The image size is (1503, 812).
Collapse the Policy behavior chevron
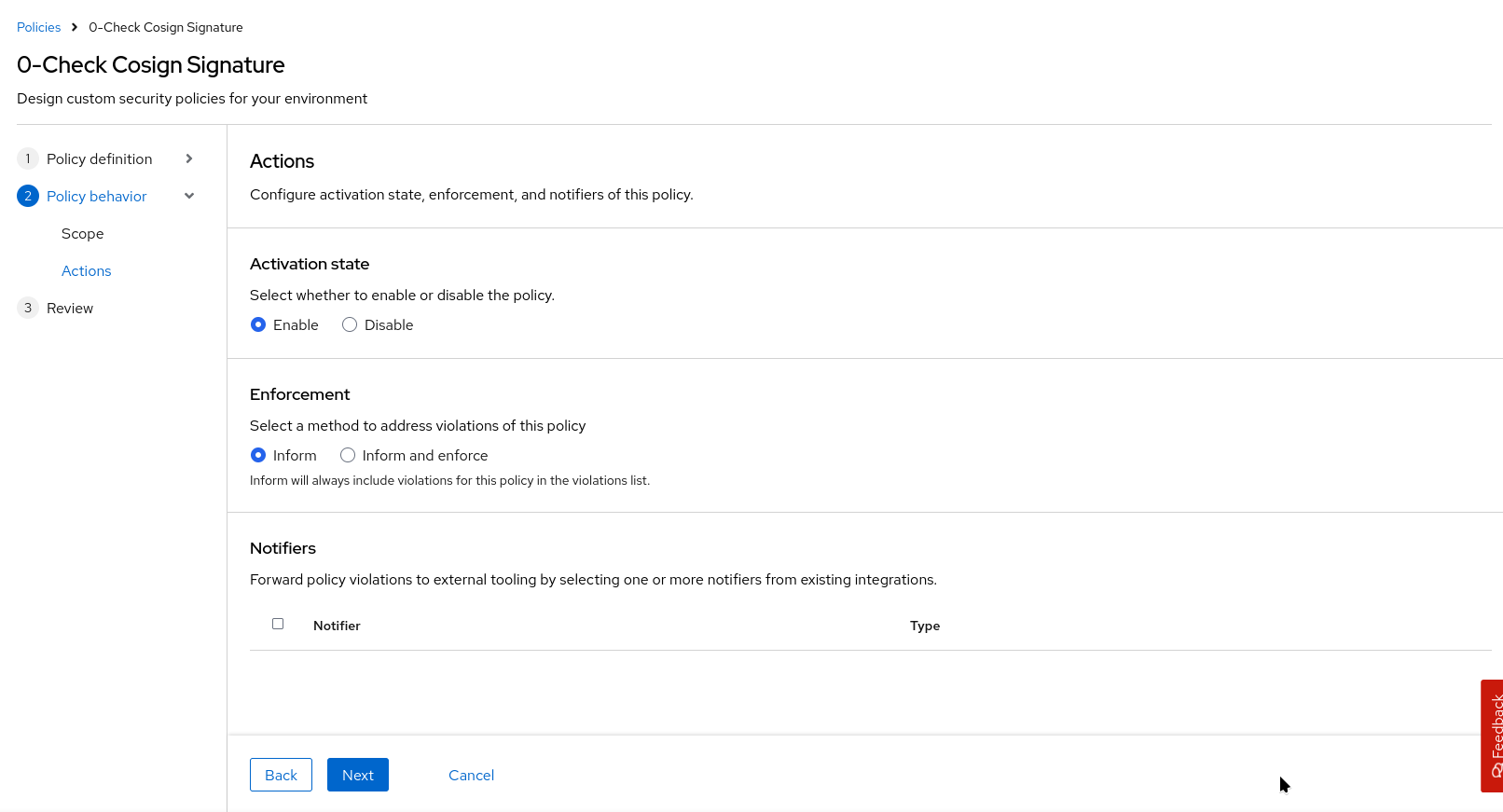tap(189, 196)
